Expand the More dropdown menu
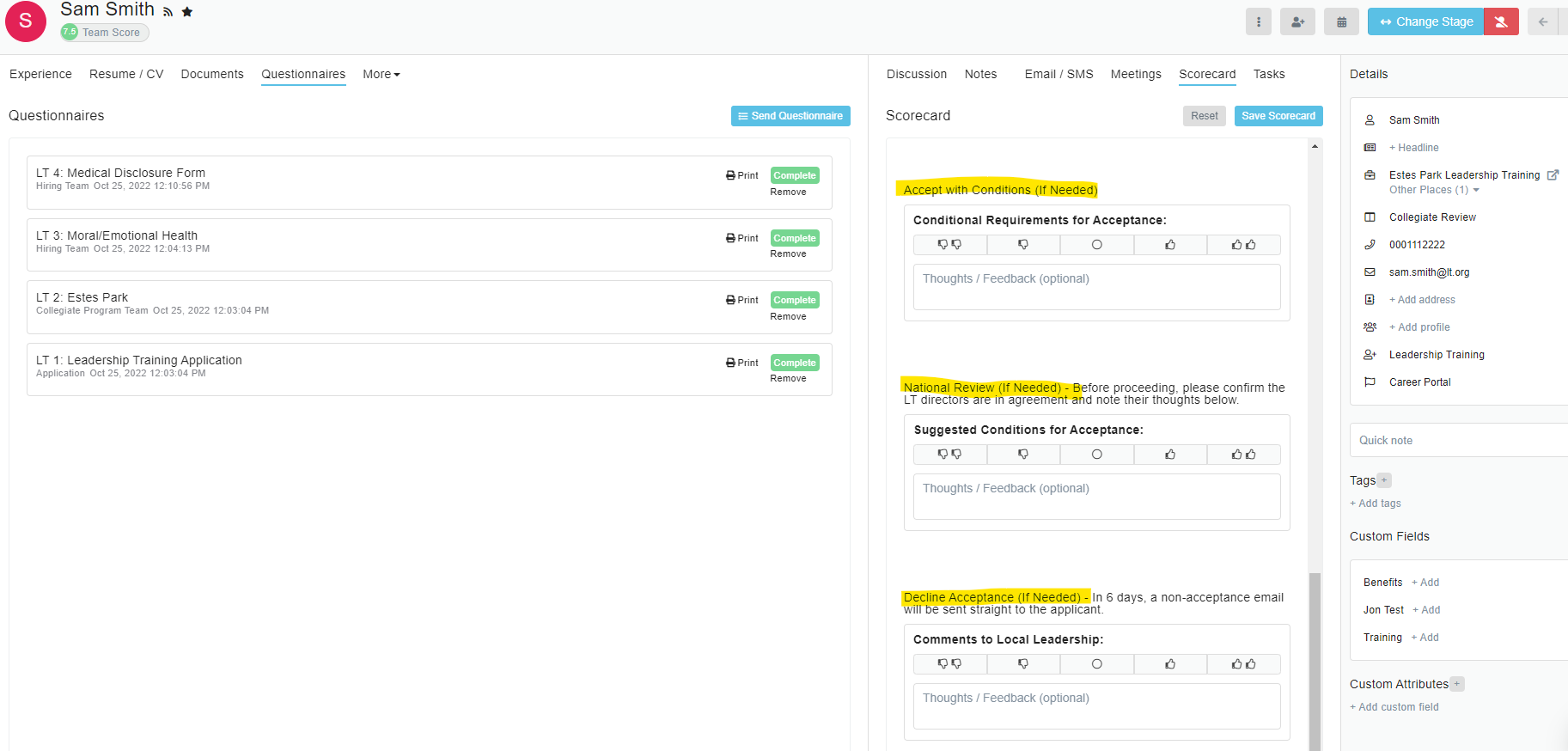The width and height of the screenshot is (1568, 751). [x=381, y=75]
